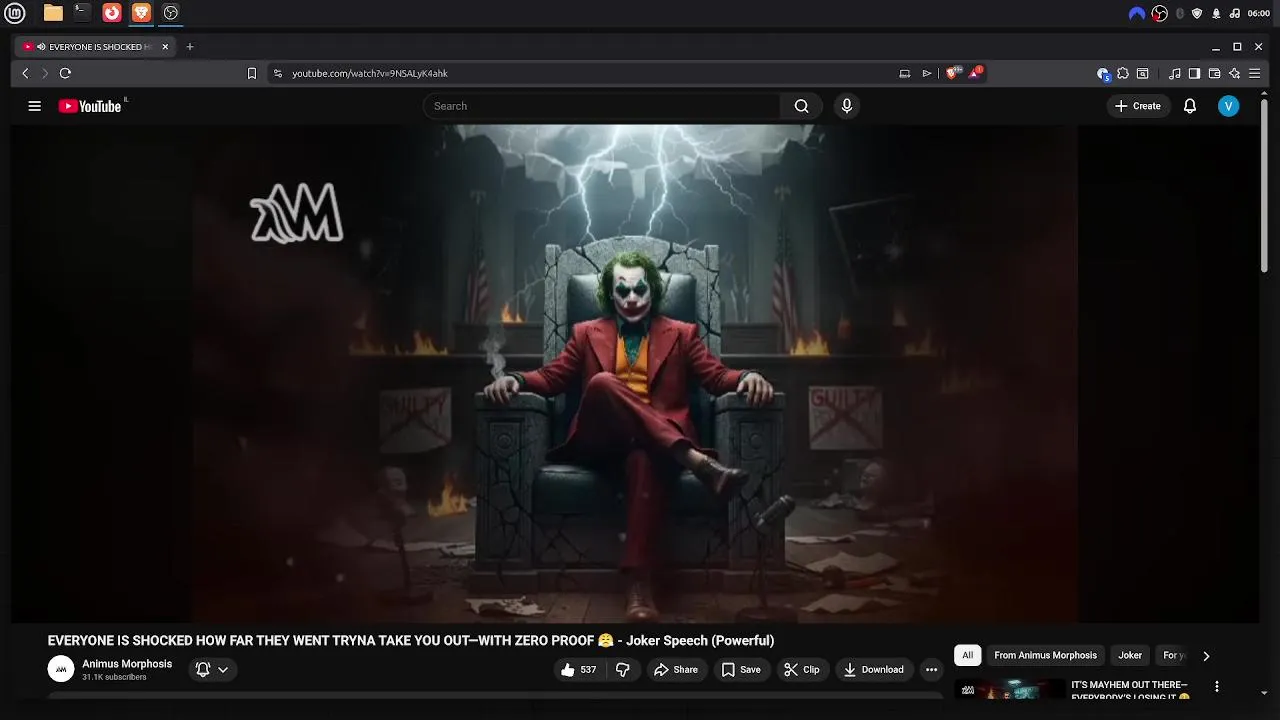The width and height of the screenshot is (1280, 720).
Task: Bookmark this page
Action: point(252,73)
